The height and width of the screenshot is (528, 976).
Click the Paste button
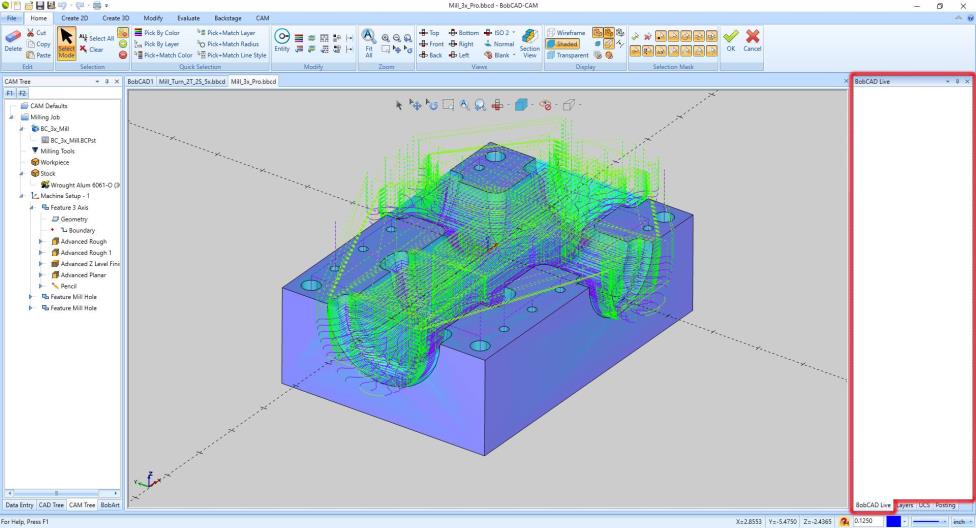point(39,55)
